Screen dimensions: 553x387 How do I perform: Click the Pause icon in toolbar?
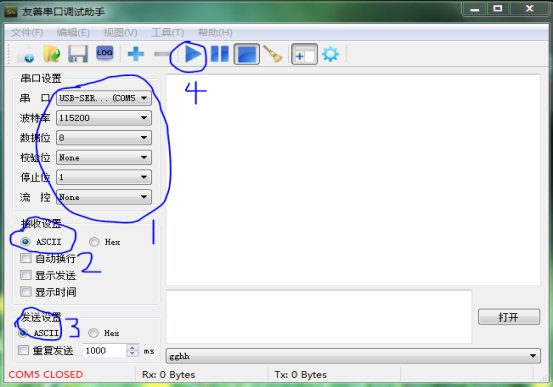(x=220, y=54)
